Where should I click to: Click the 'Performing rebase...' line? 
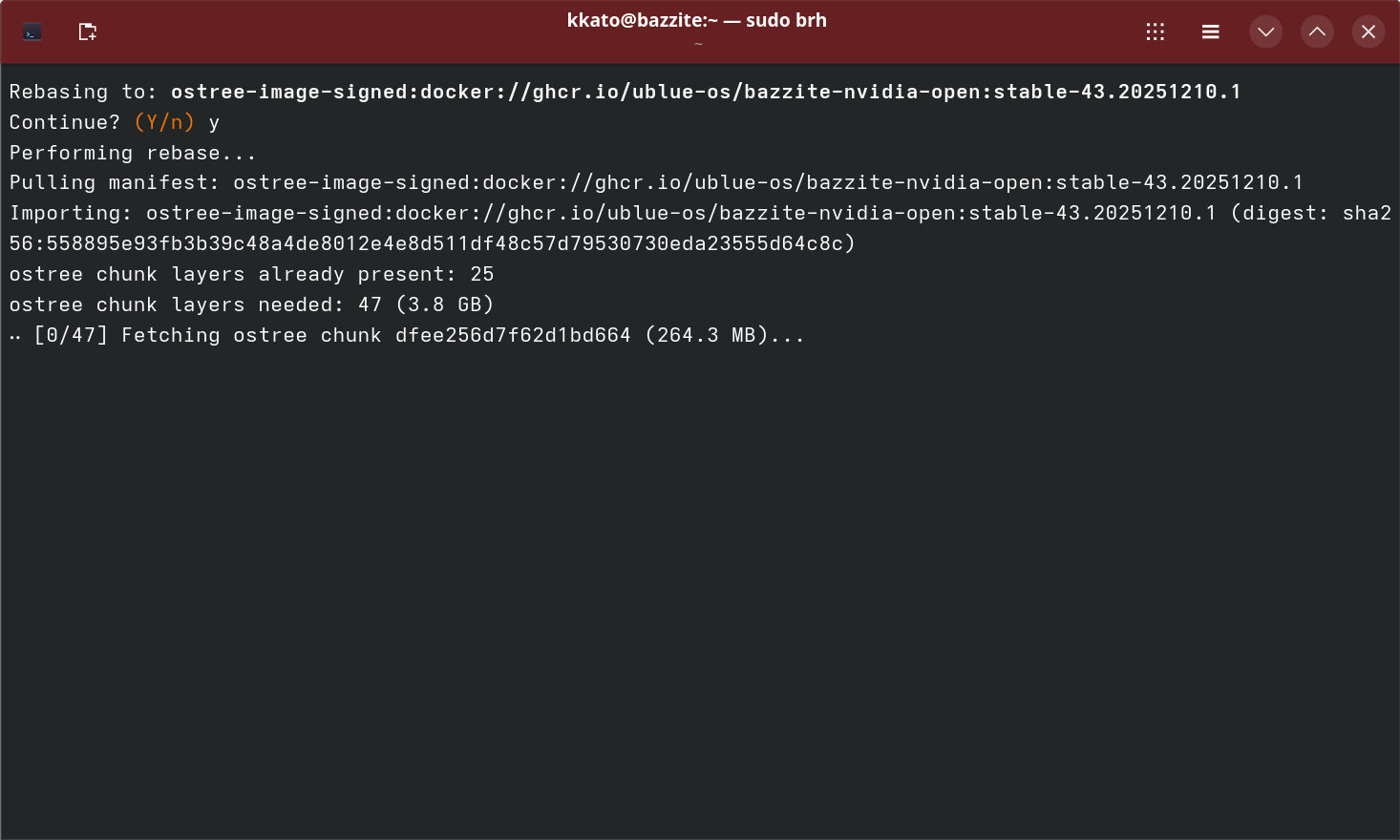[x=133, y=153]
